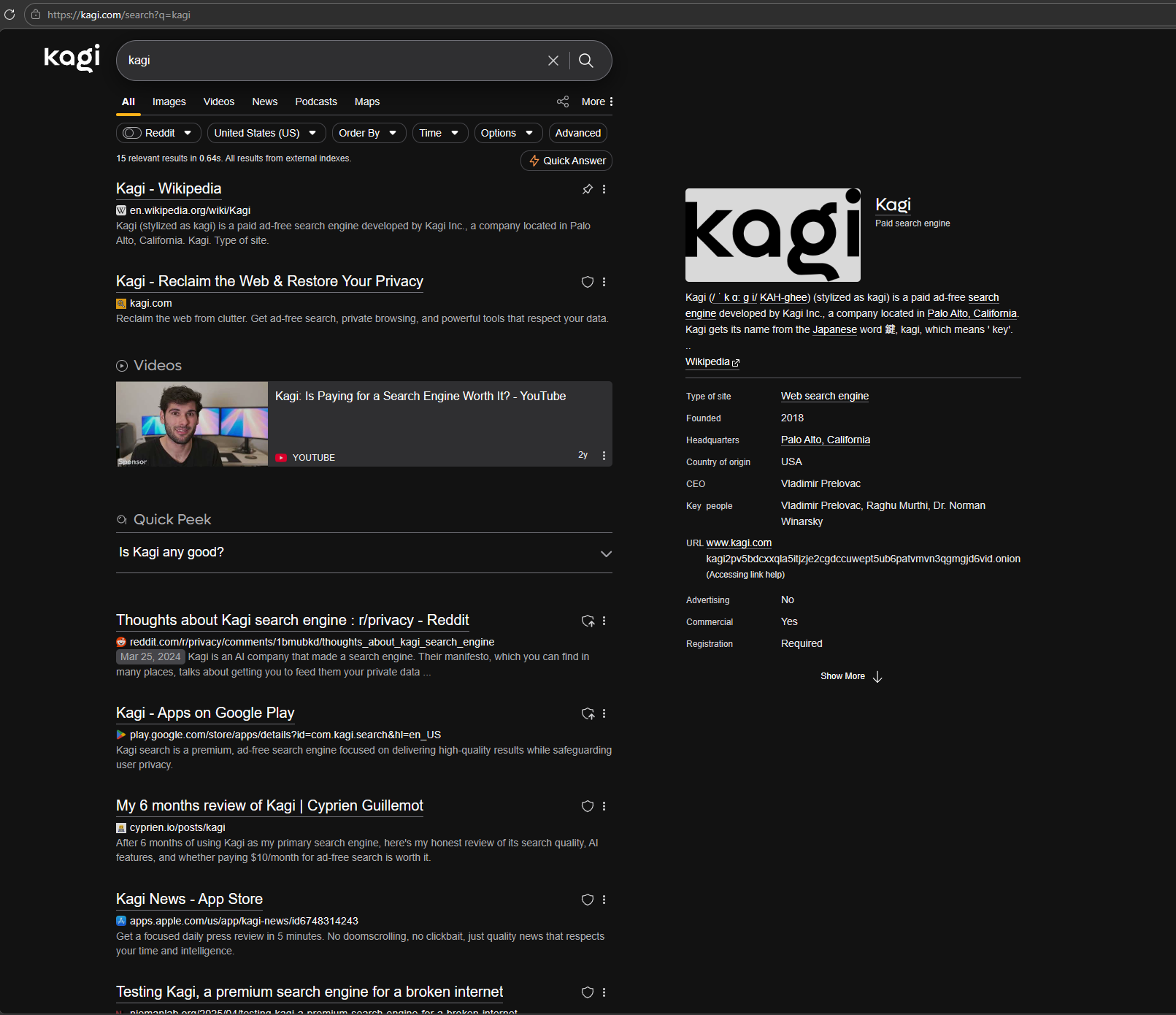The height and width of the screenshot is (1015, 1176).
Task: Open three-dot menu for Testing Kagi result
Action: [x=604, y=992]
